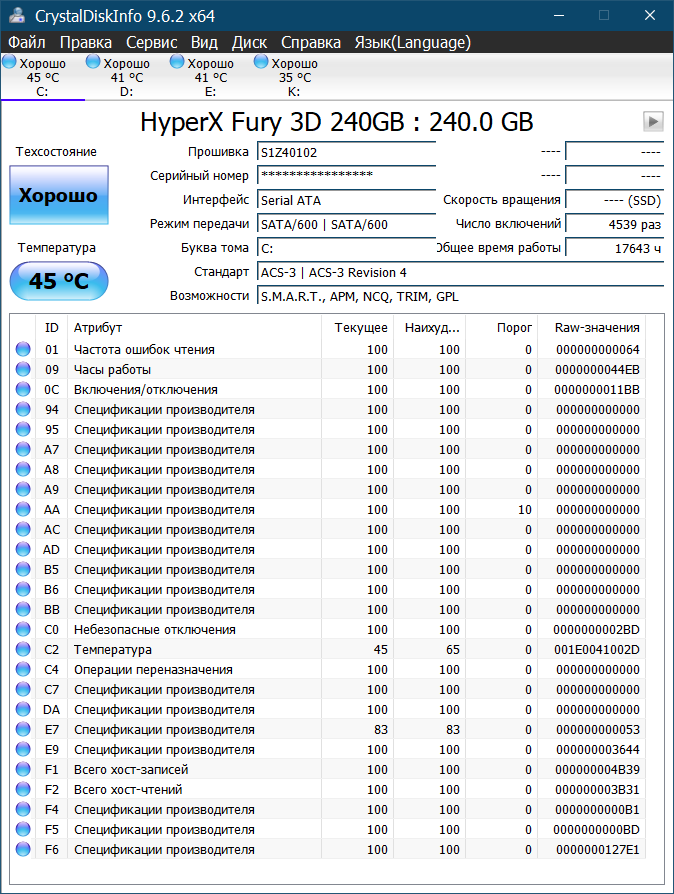Click the Хорошо health status button
The image size is (674, 894).
tap(59, 195)
